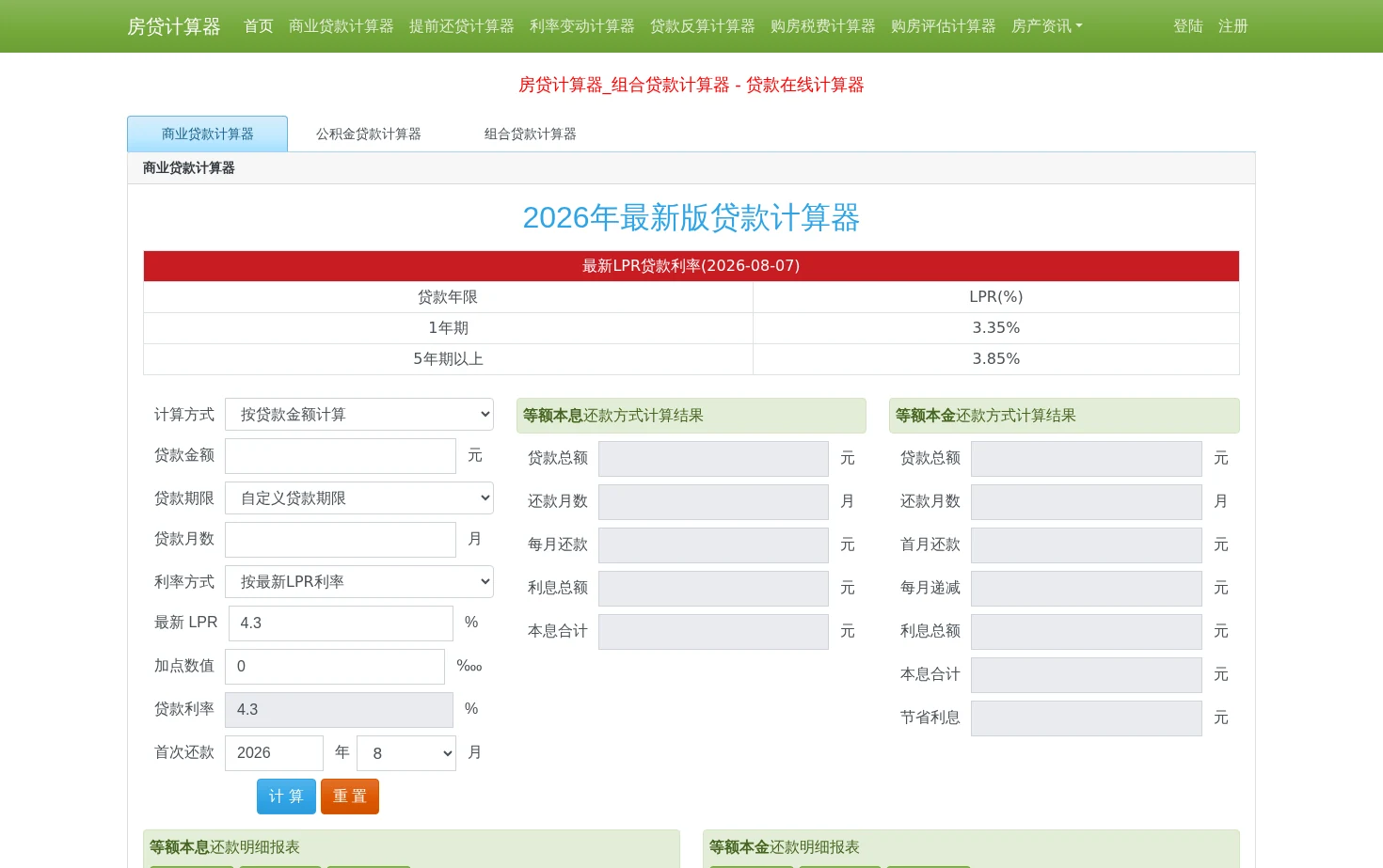Click the 计算 button
The height and width of the screenshot is (868, 1383).
click(x=286, y=797)
